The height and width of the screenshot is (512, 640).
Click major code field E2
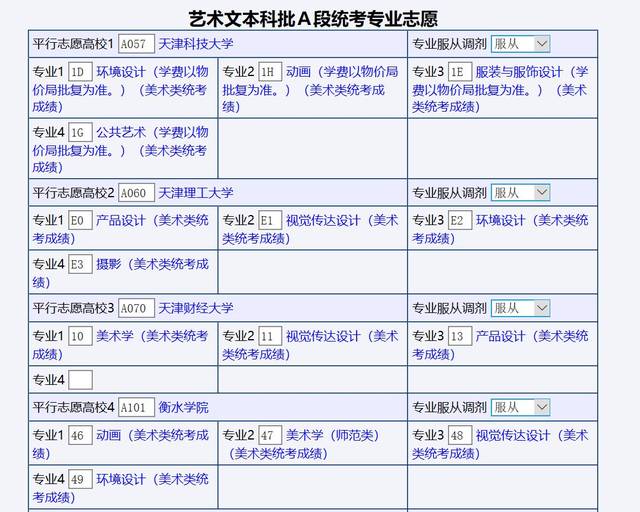click(x=460, y=221)
